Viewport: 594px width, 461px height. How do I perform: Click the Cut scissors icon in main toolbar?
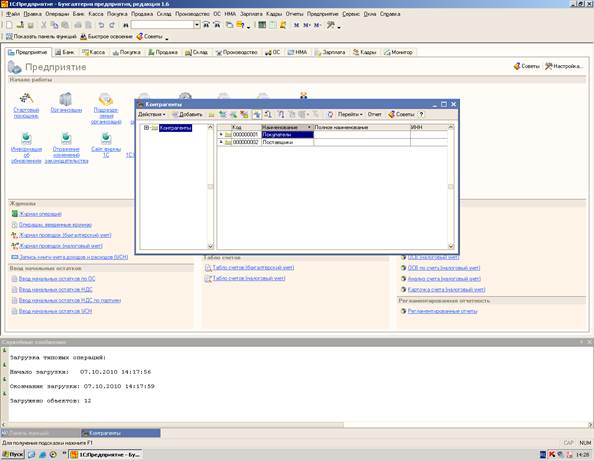coord(44,25)
